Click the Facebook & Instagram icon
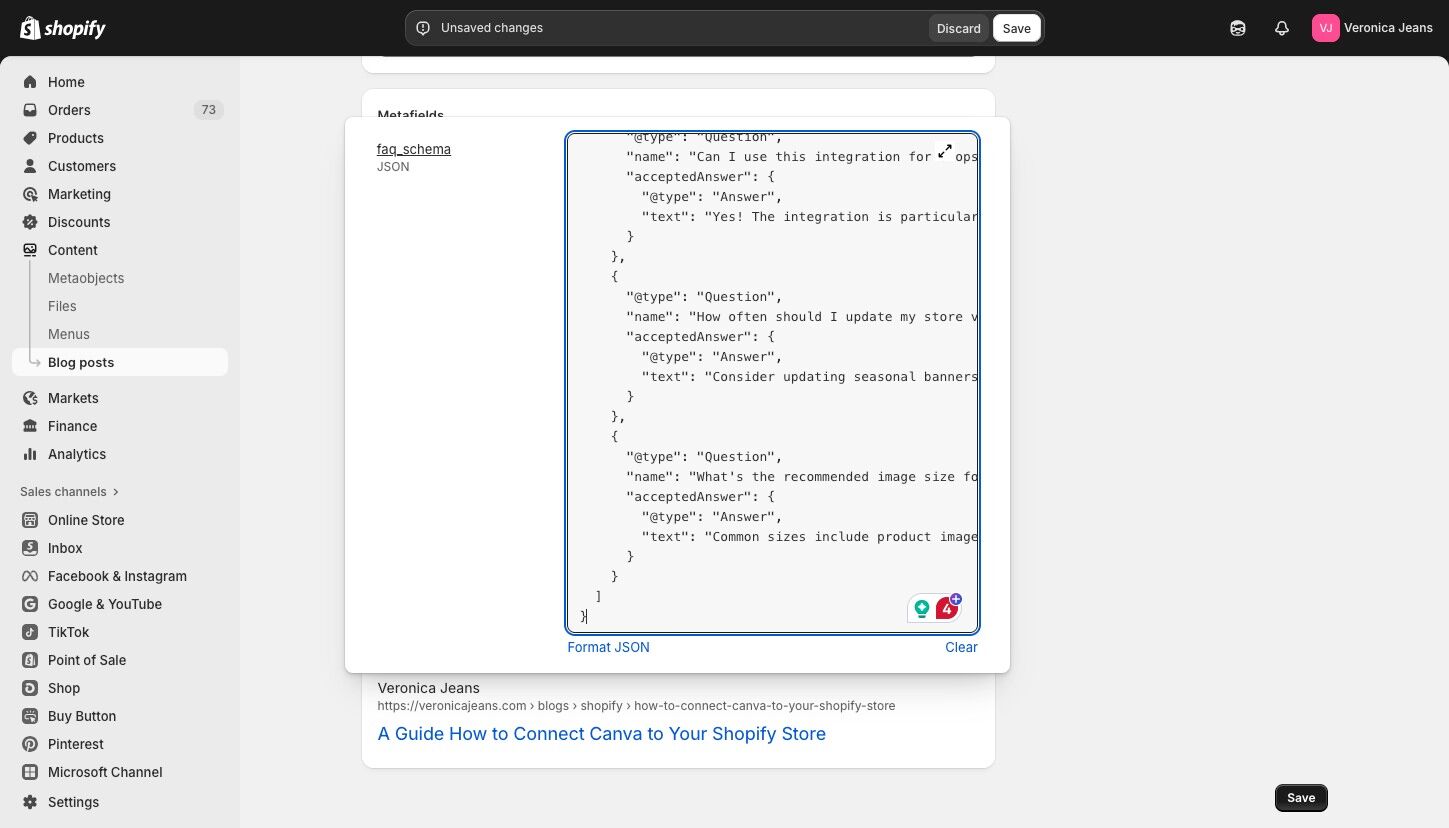The image size is (1449, 828). (30, 576)
